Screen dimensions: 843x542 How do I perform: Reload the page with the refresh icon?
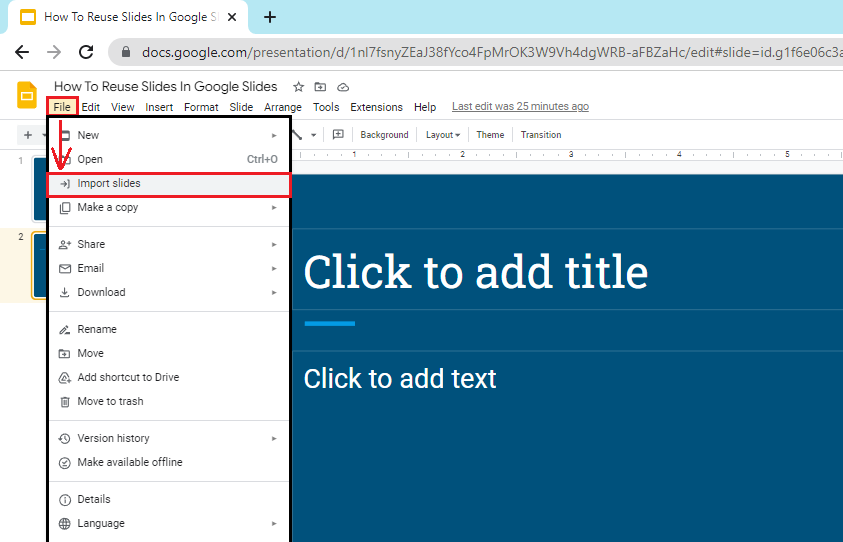[x=86, y=52]
